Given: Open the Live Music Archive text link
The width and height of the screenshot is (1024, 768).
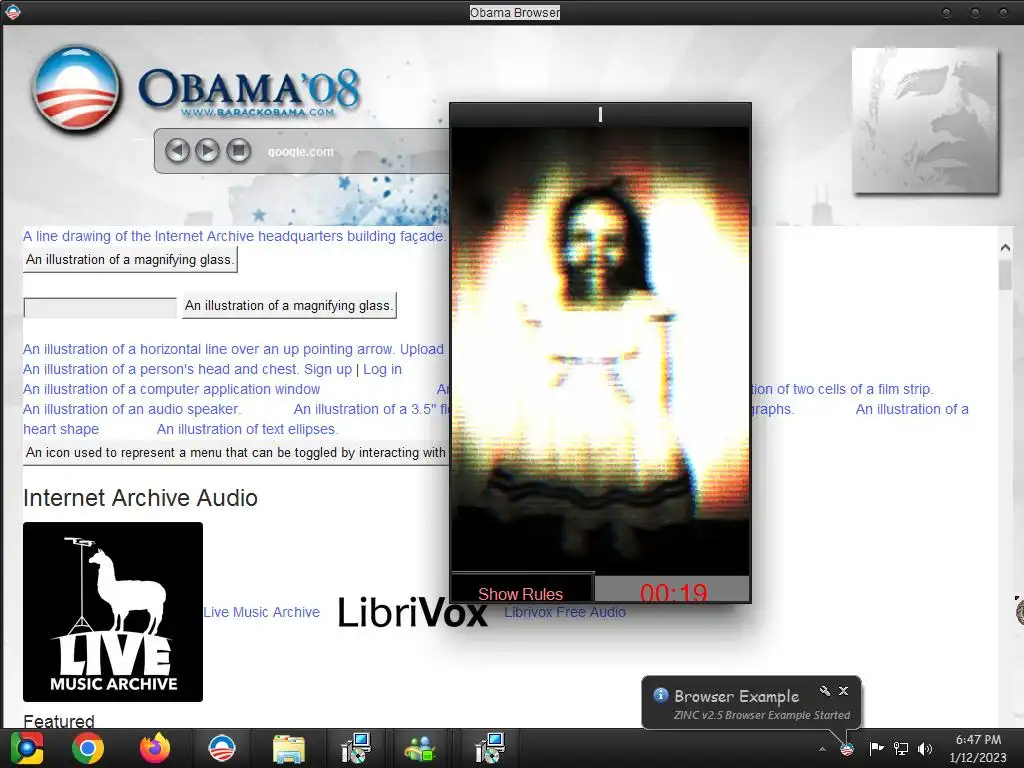Looking at the screenshot, I should [261, 613].
